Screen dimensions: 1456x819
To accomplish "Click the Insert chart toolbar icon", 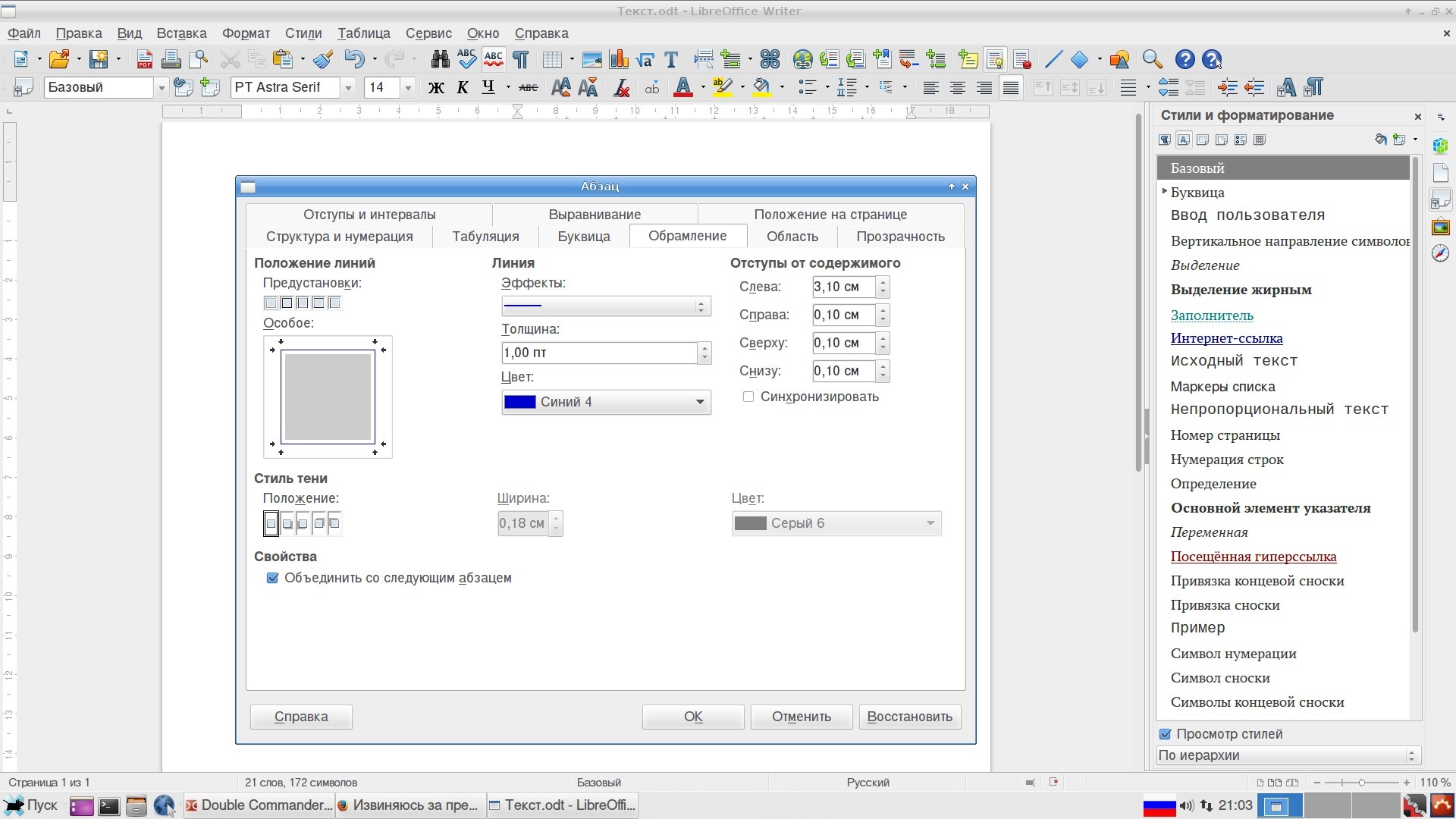I will pyautogui.click(x=619, y=59).
